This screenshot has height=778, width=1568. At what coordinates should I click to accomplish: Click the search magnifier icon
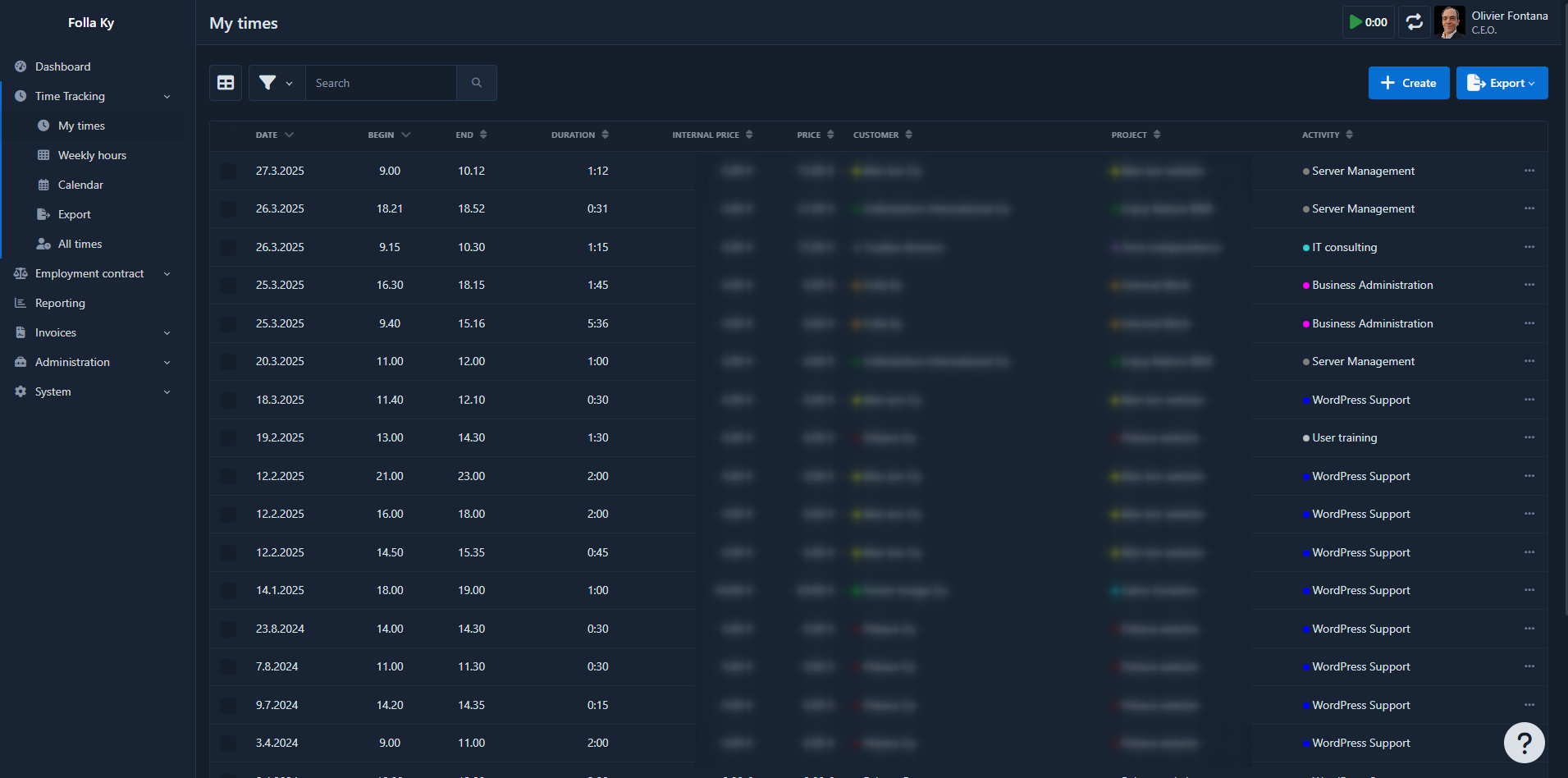tap(477, 83)
